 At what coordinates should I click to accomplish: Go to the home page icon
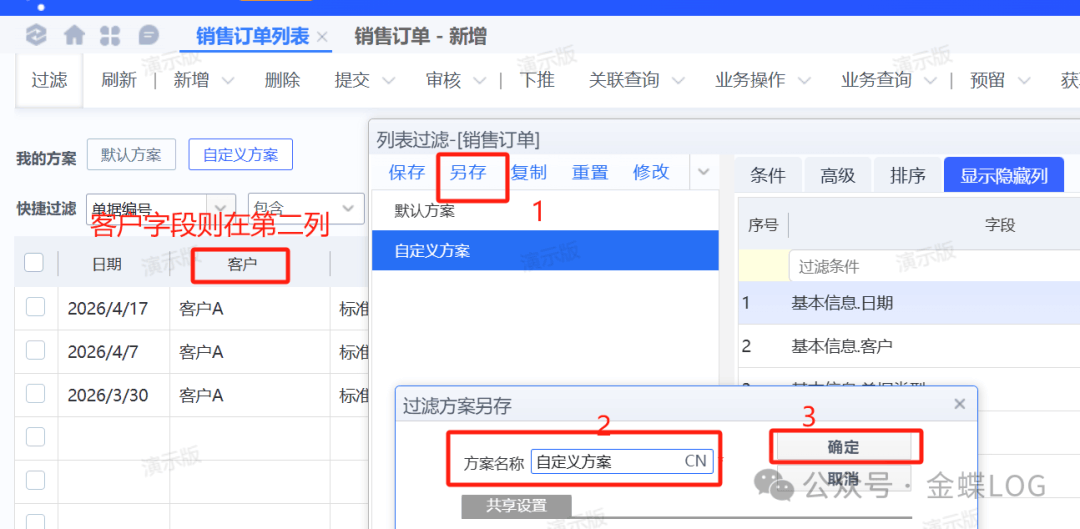tap(74, 36)
